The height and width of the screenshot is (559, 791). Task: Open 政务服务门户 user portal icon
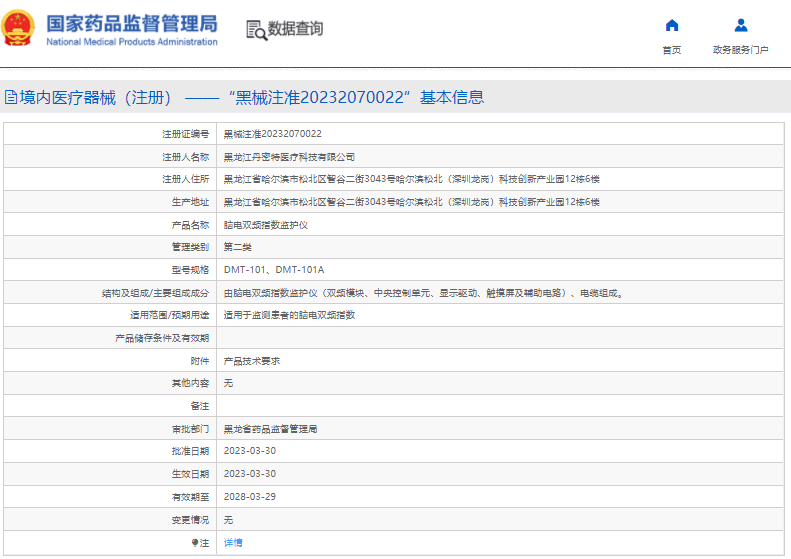coord(741,25)
